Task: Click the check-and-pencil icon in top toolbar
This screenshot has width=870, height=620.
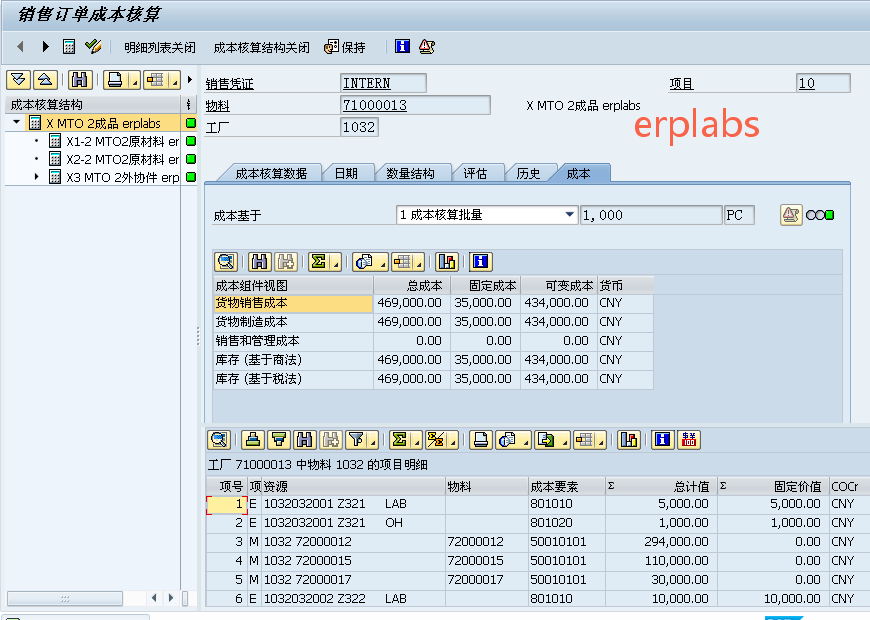Action: (93, 47)
